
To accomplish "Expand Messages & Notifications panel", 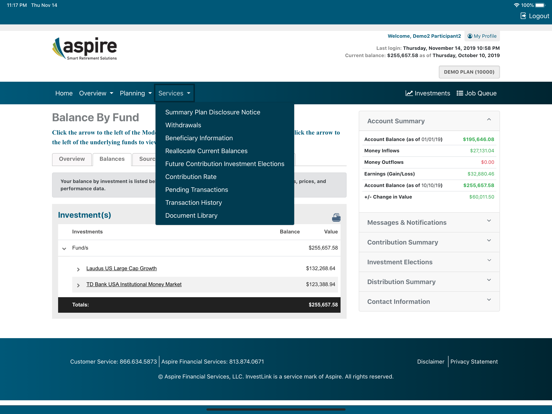I will click(x=429, y=222).
